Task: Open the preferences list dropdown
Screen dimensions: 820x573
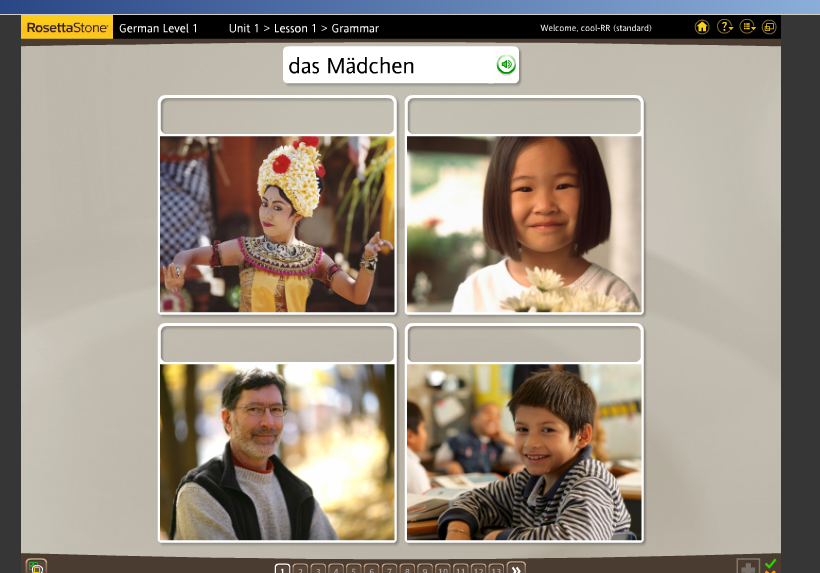Action: tap(747, 27)
